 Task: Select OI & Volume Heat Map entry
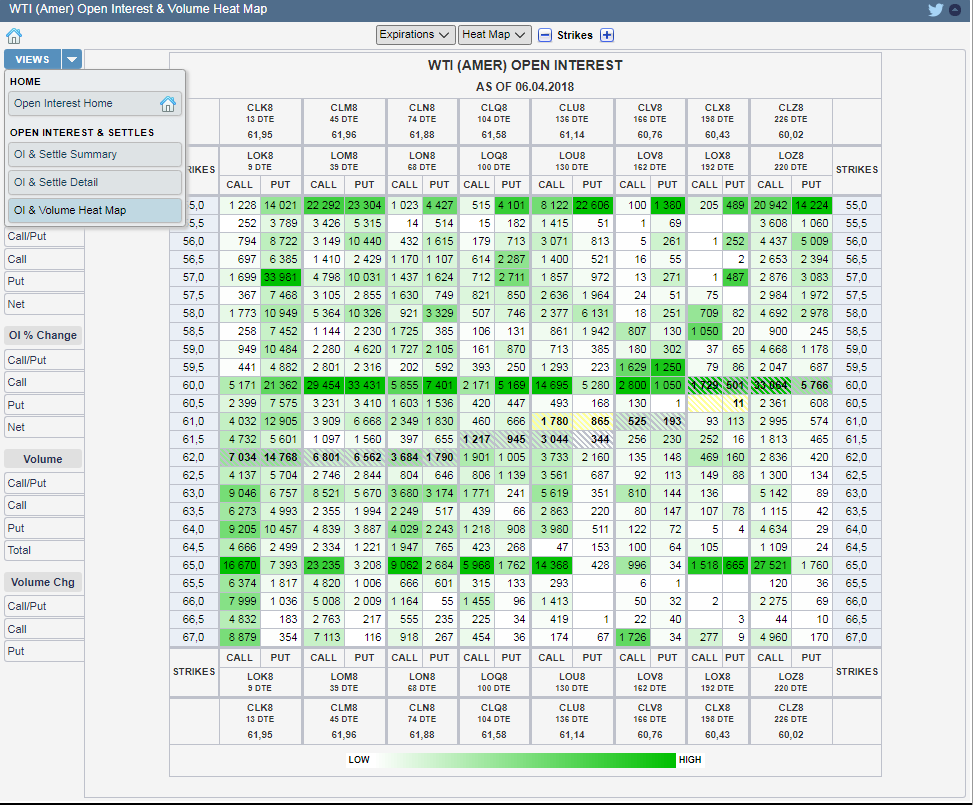click(x=96, y=211)
